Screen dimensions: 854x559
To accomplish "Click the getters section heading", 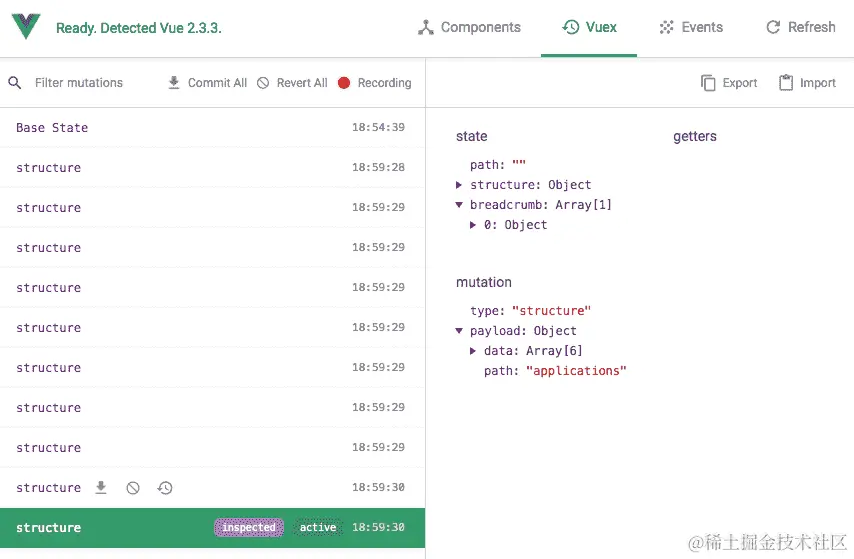I will coord(694,136).
